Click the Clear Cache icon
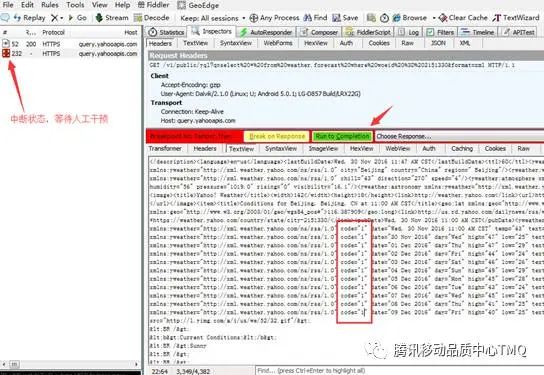The width and height of the screenshot is (544, 375). 443,18
